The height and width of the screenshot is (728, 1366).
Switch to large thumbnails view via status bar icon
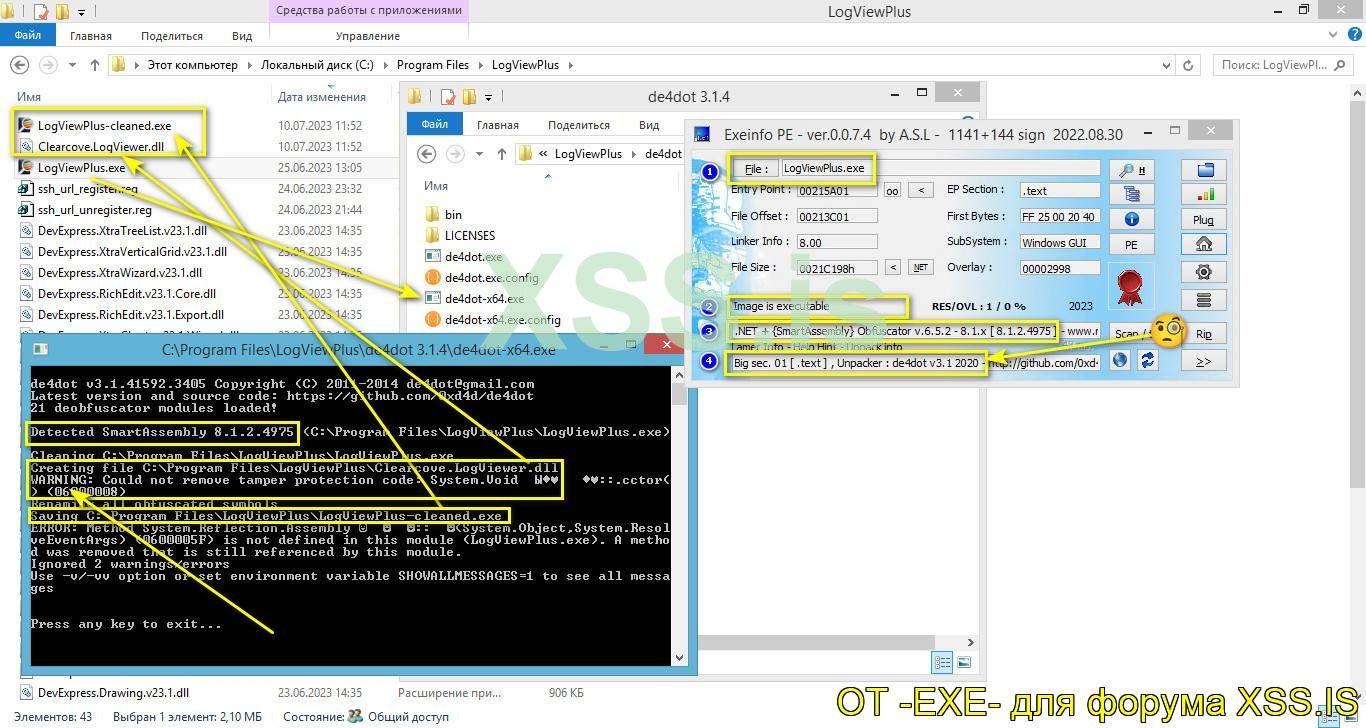coord(964,662)
